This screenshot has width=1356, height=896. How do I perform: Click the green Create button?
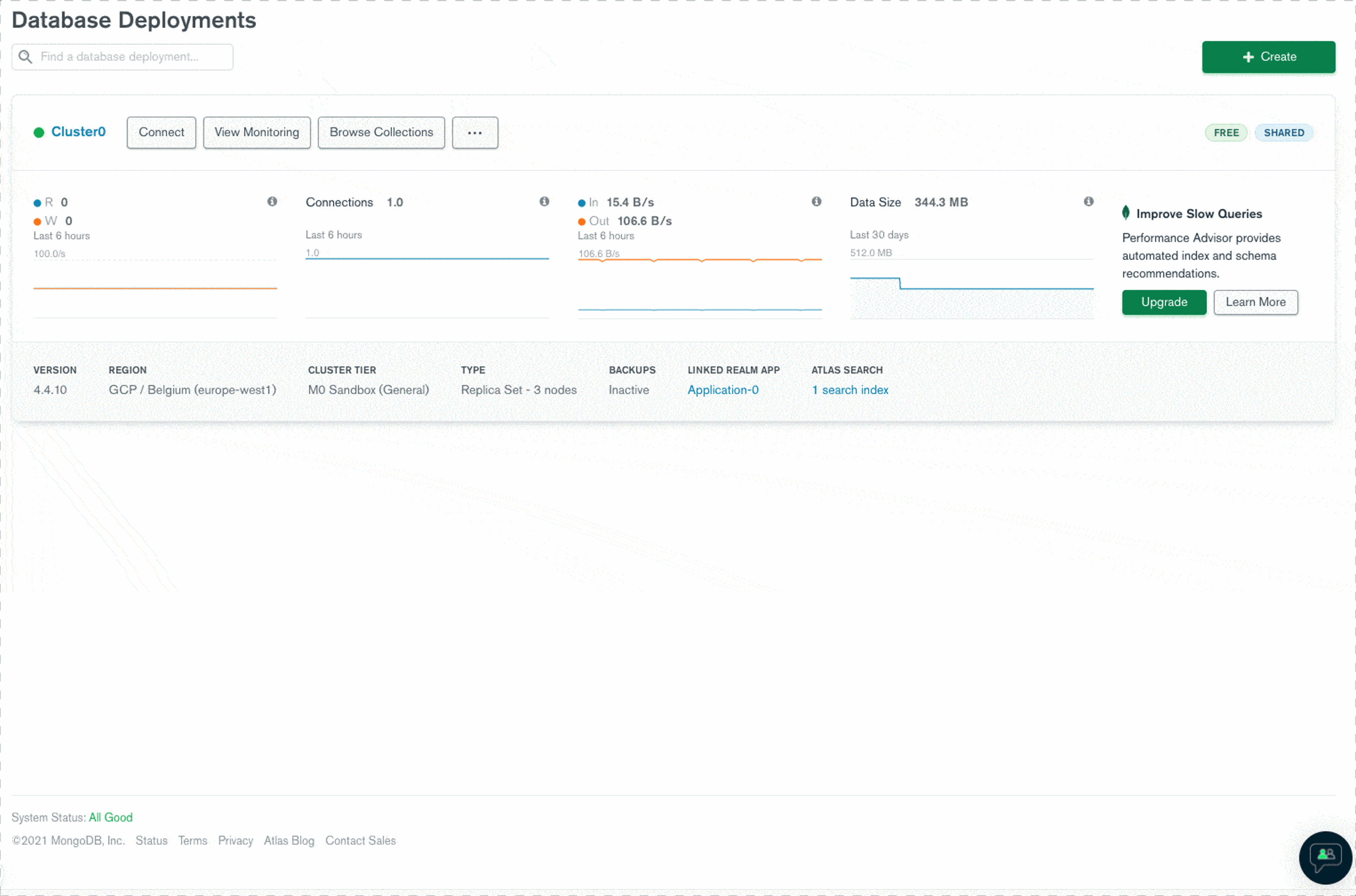[1268, 57]
